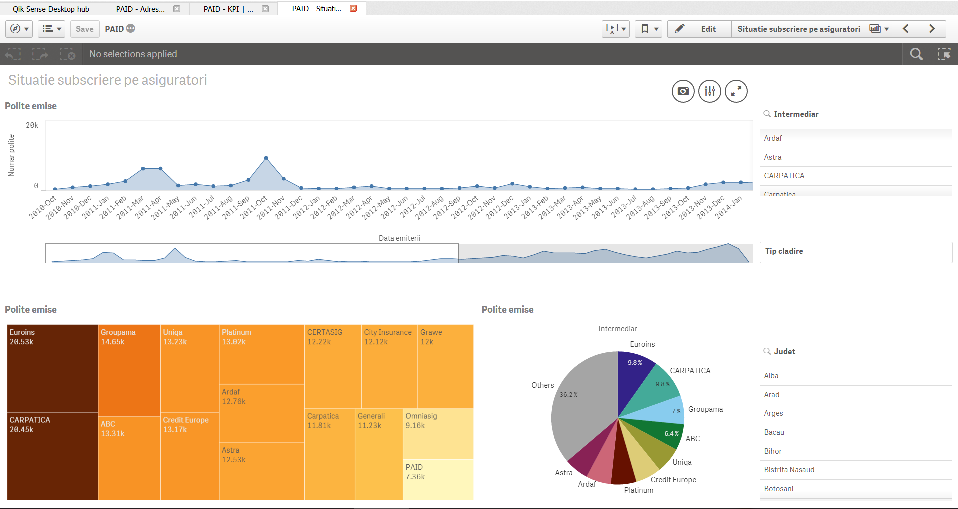Open the bookmarks dropdown
This screenshot has width=958, height=509.
tap(648, 29)
